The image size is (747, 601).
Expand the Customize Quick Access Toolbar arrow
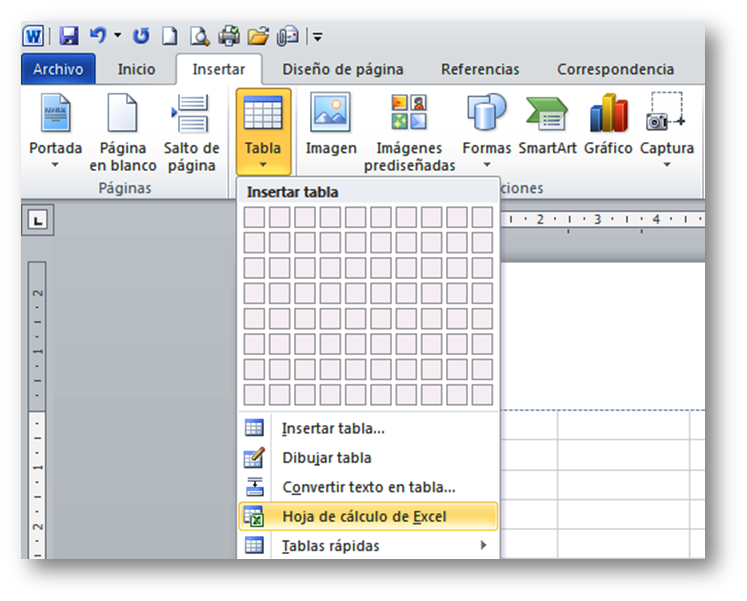[318, 38]
